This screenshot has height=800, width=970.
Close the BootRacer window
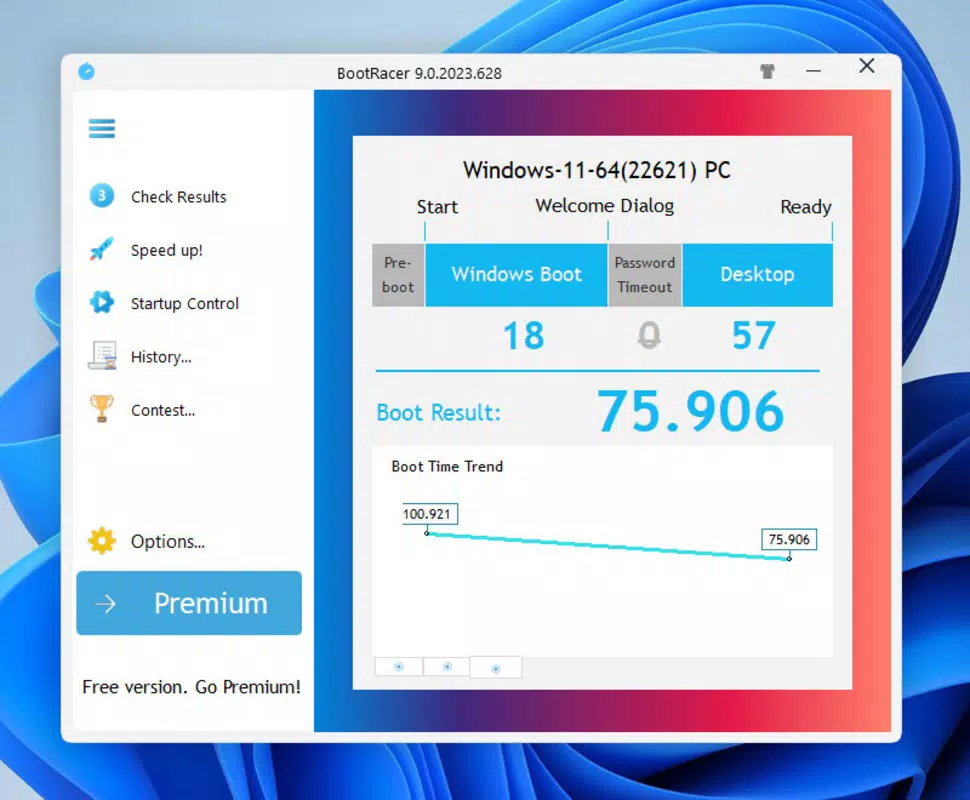[x=867, y=66]
